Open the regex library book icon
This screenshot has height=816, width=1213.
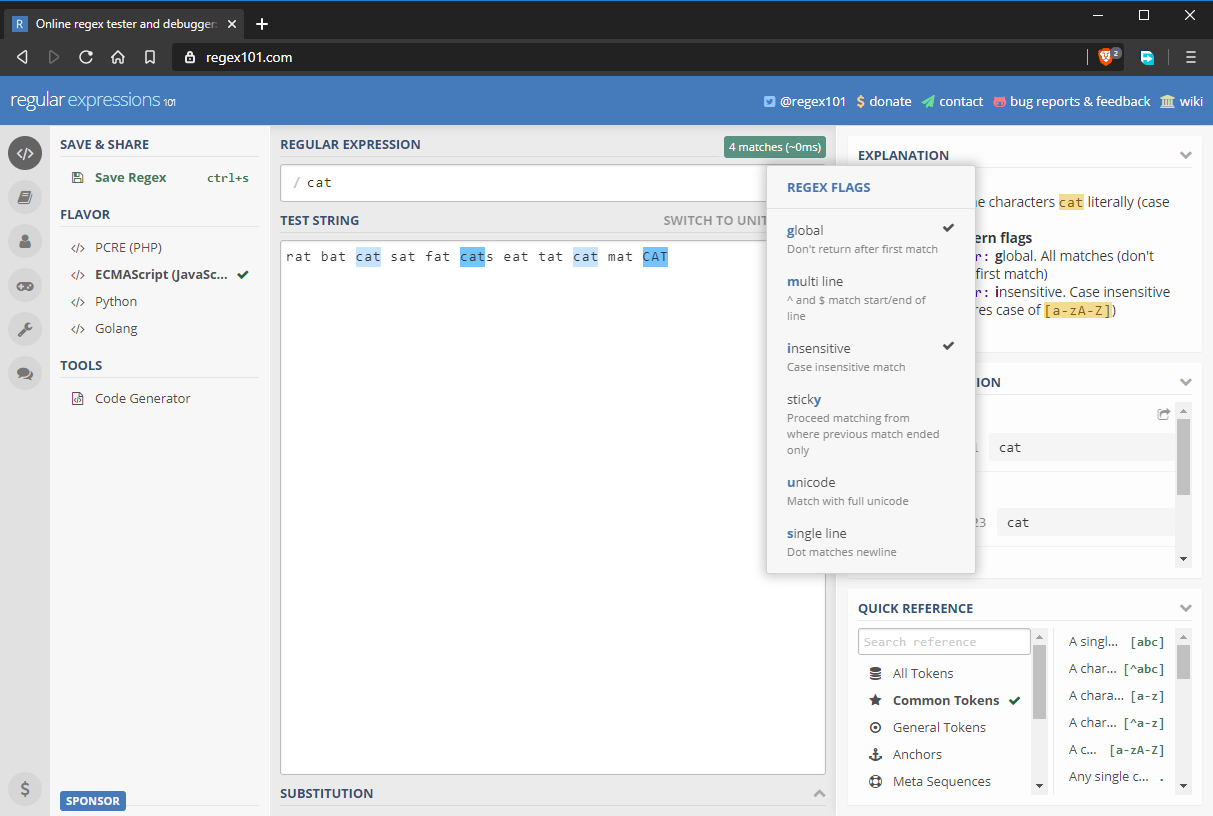pyautogui.click(x=25, y=197)
